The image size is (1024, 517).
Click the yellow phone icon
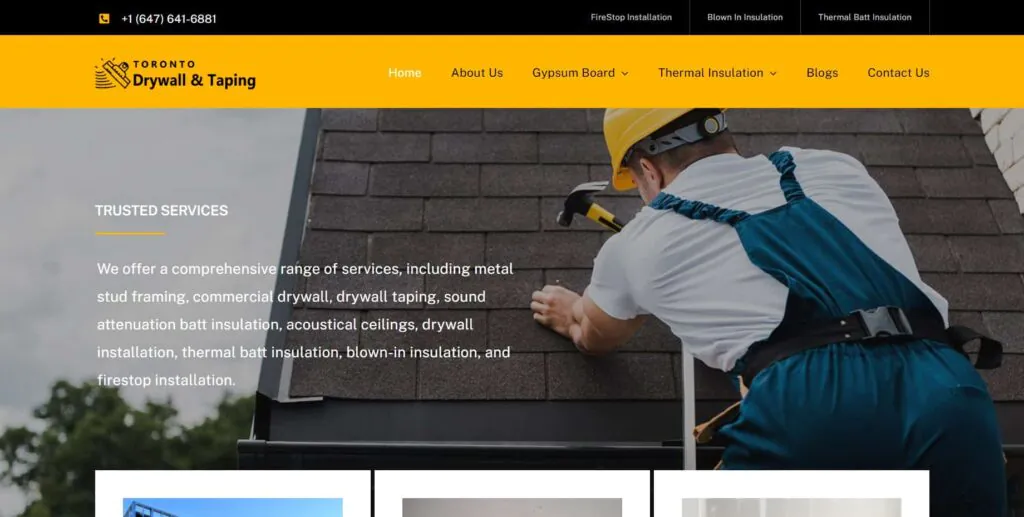(104, 18)
